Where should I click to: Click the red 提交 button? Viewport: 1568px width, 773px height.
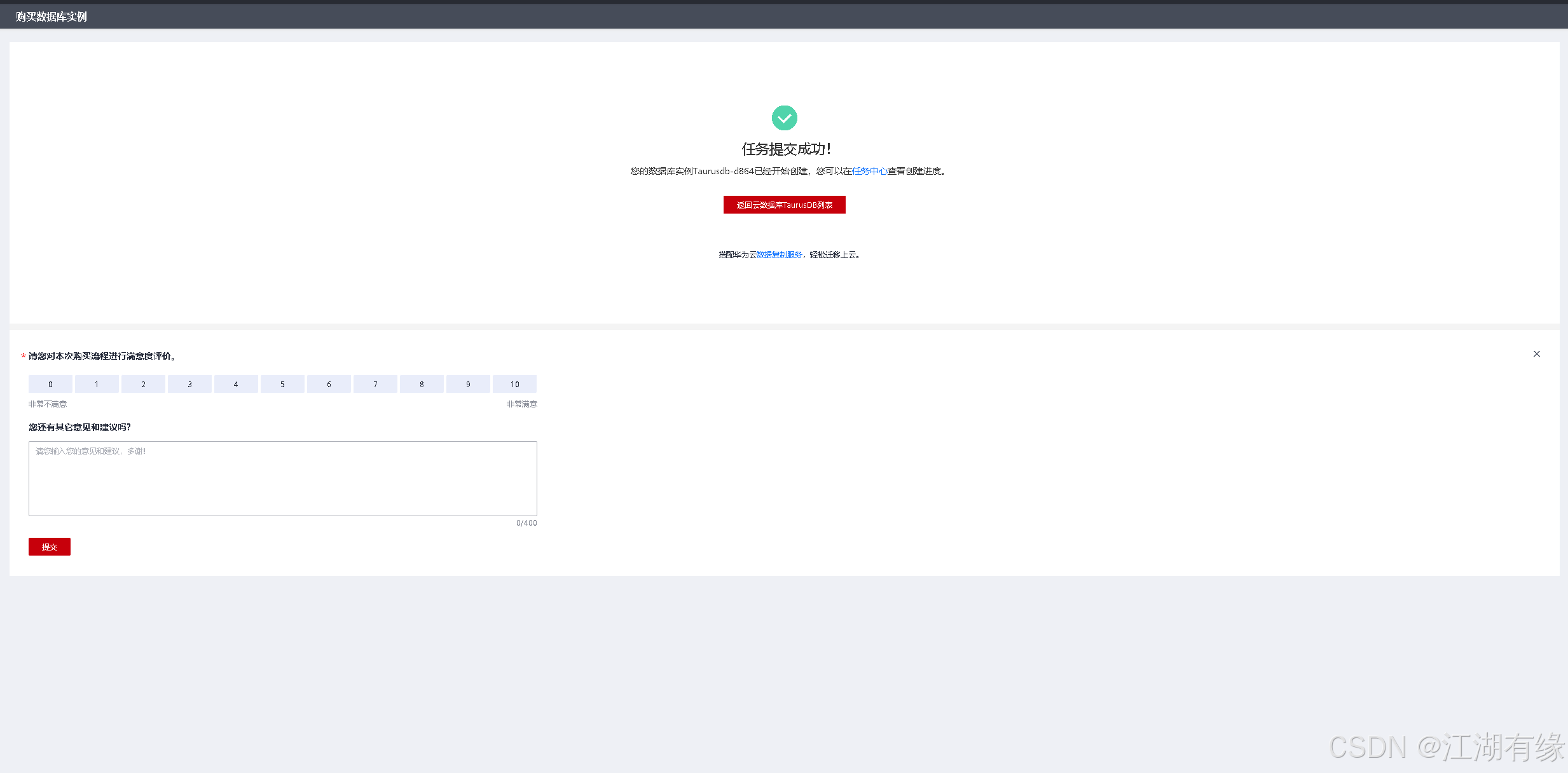(50, 547)
